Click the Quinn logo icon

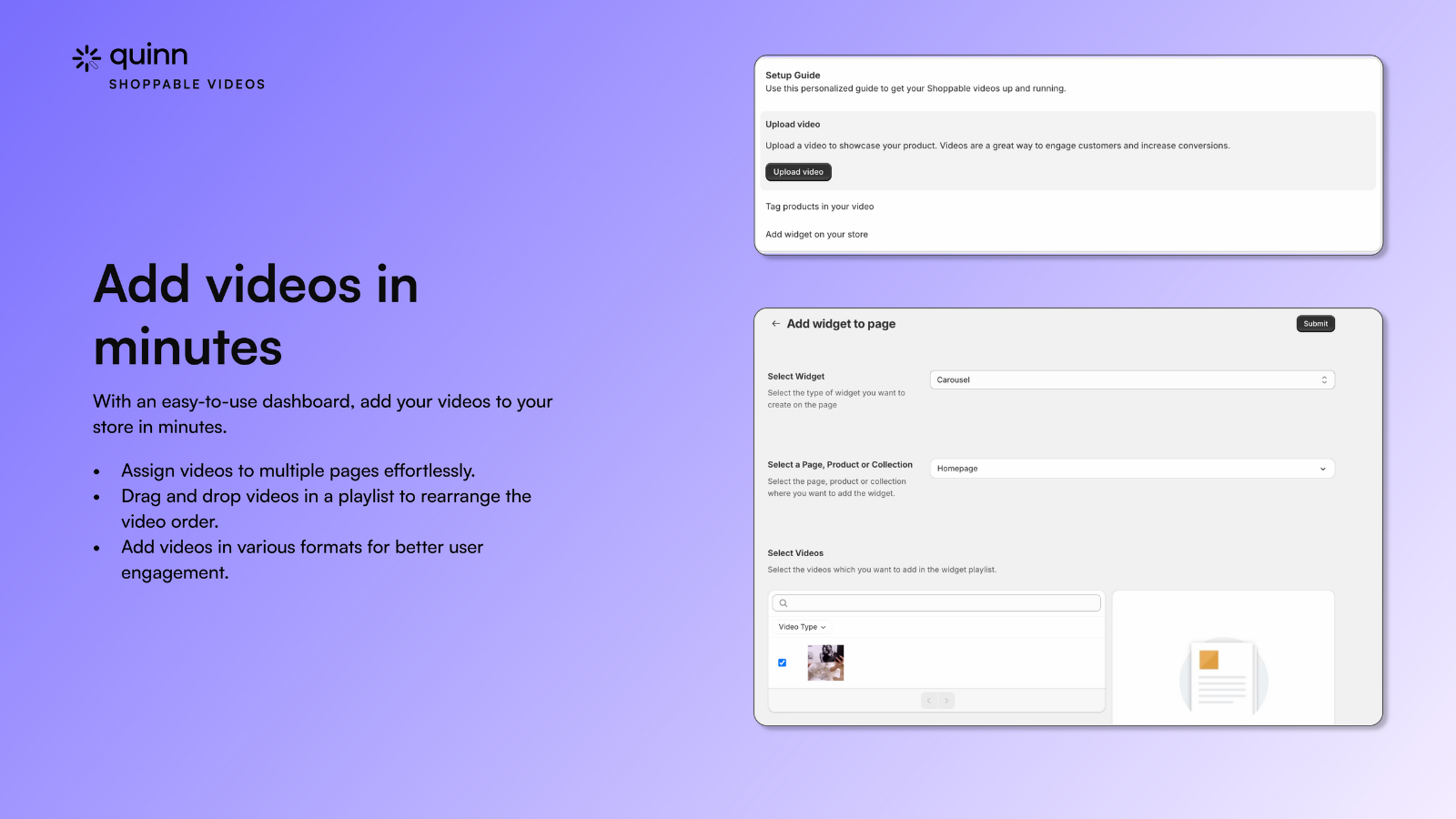[86, 58]
